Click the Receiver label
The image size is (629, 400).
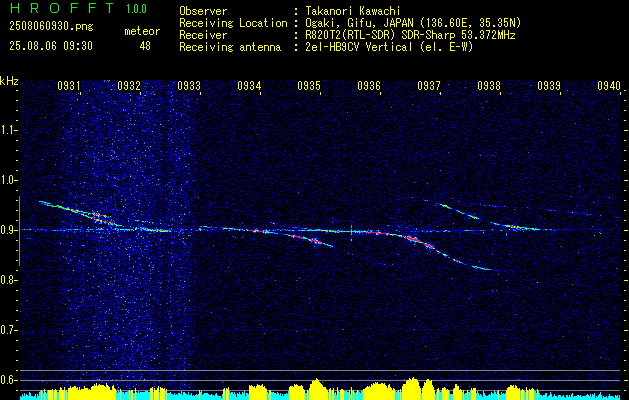pyautogui.click(x=203, y=35)
